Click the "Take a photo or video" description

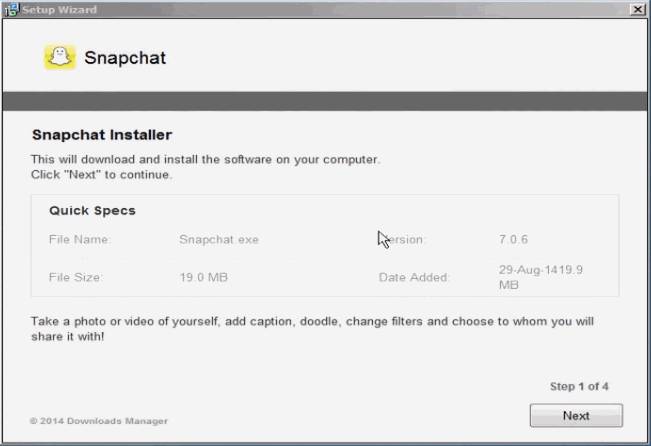pyautogui.click(x=312, y=328)
